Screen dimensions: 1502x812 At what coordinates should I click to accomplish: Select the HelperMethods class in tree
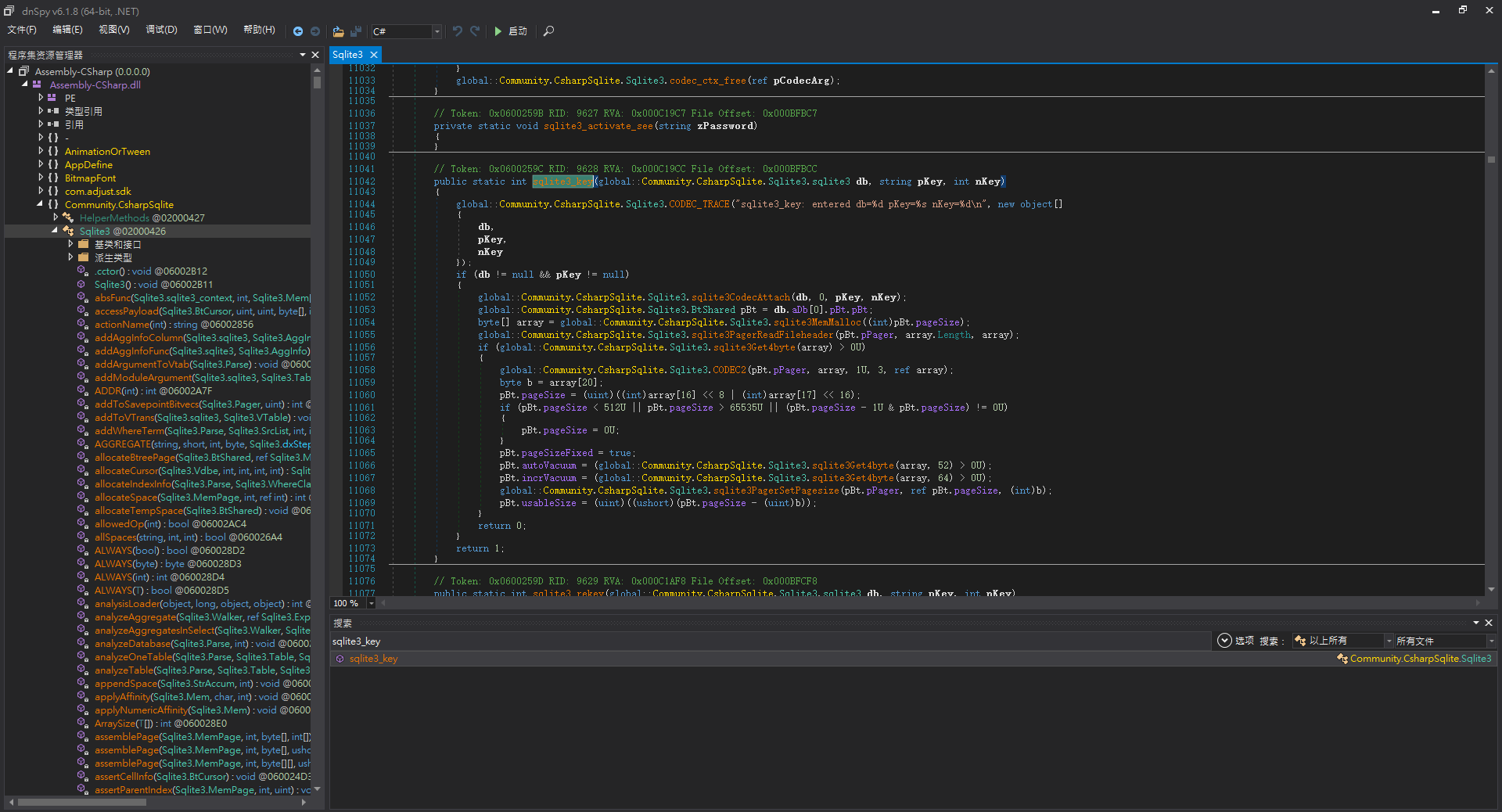coord(113,217)
